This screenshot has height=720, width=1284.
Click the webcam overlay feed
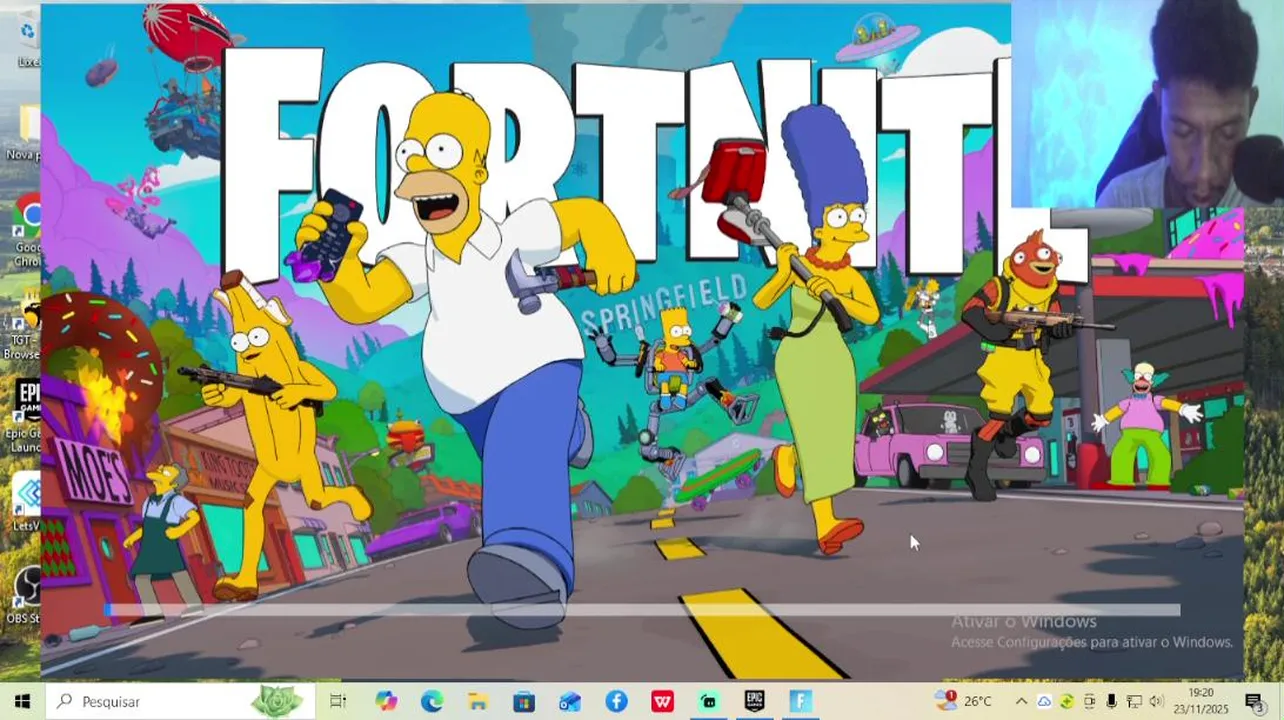tap(1147, 103)
